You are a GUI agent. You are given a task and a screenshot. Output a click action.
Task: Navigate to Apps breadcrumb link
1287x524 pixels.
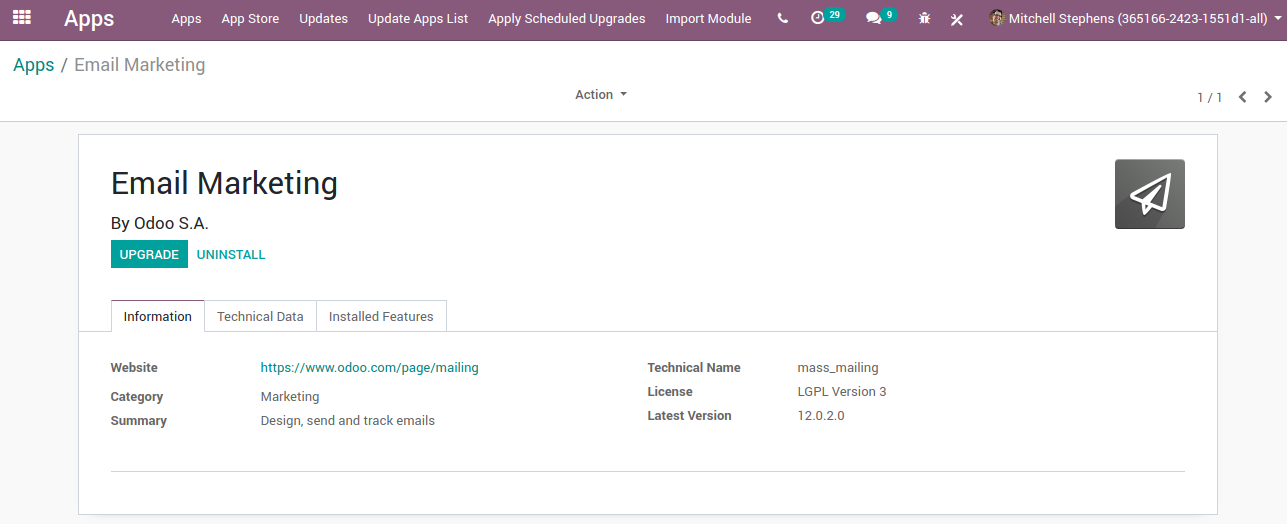[34, 65]
